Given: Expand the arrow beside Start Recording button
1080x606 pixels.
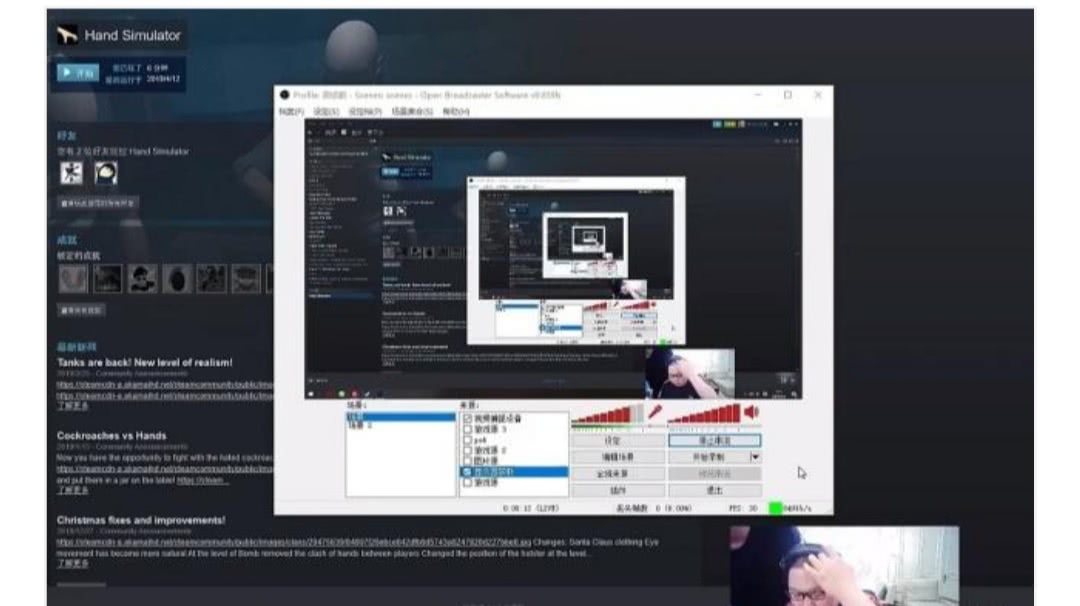Looking at the screenshot, I should 755,457.
